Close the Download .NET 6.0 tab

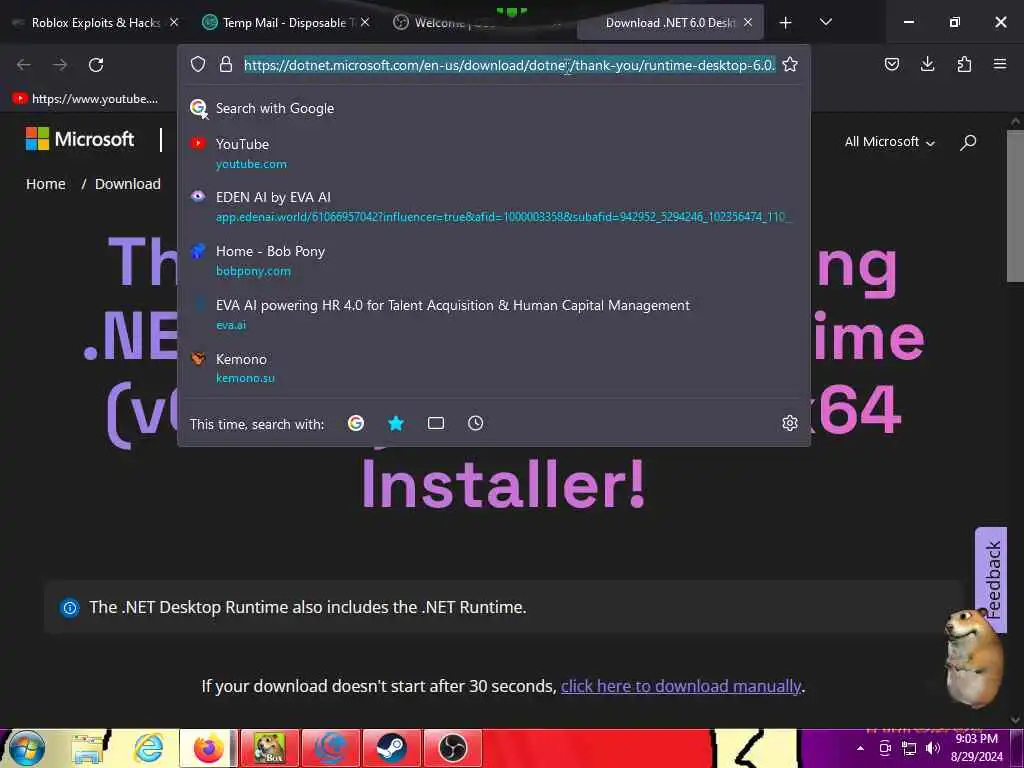coord(748,22)
